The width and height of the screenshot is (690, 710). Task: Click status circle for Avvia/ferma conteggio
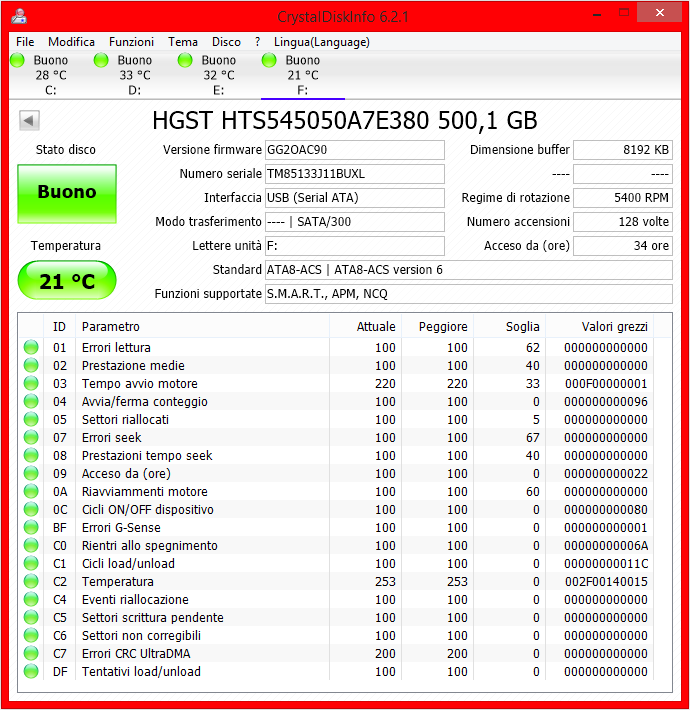click(31, 402)
